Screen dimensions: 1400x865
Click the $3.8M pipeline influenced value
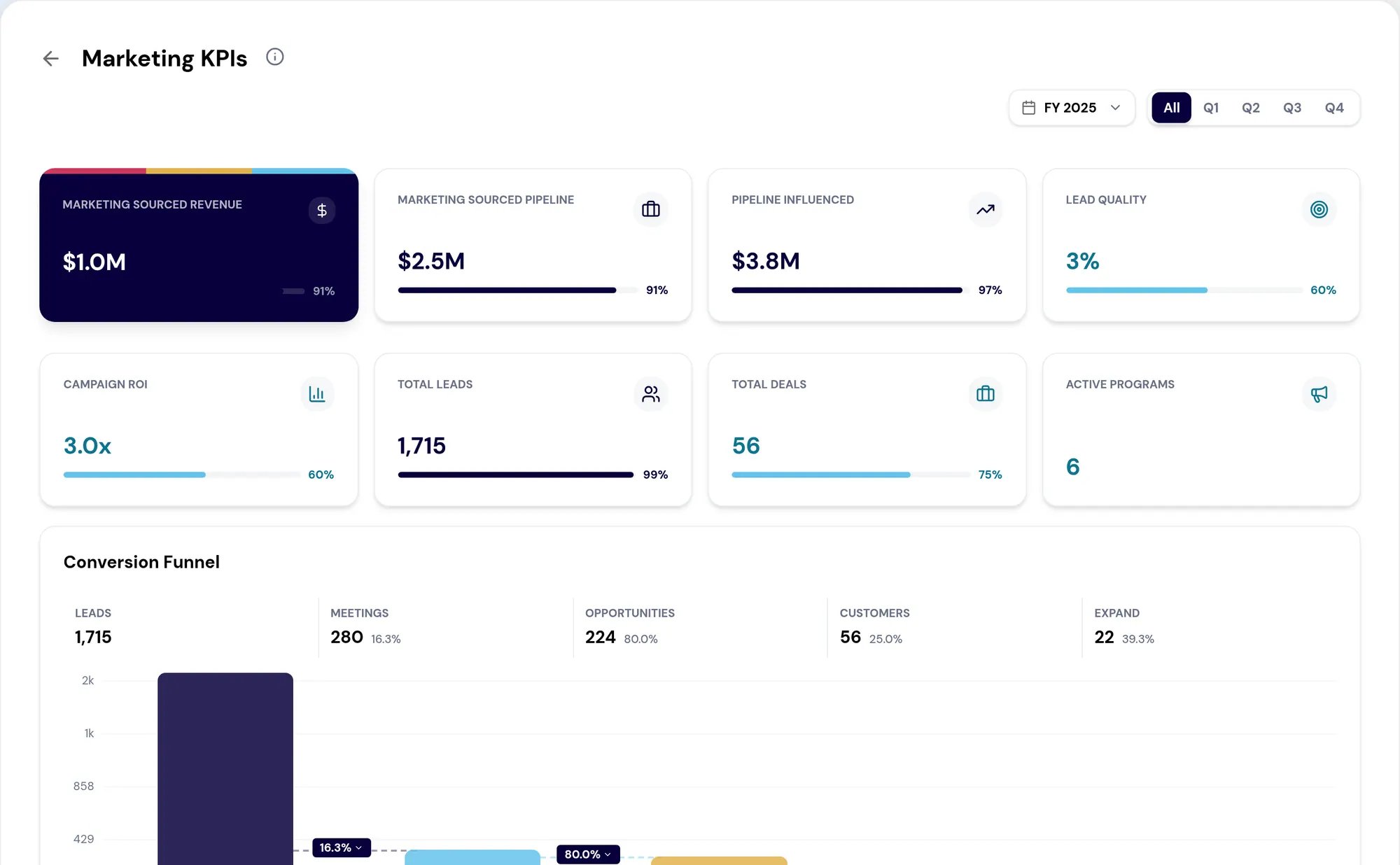766,261
